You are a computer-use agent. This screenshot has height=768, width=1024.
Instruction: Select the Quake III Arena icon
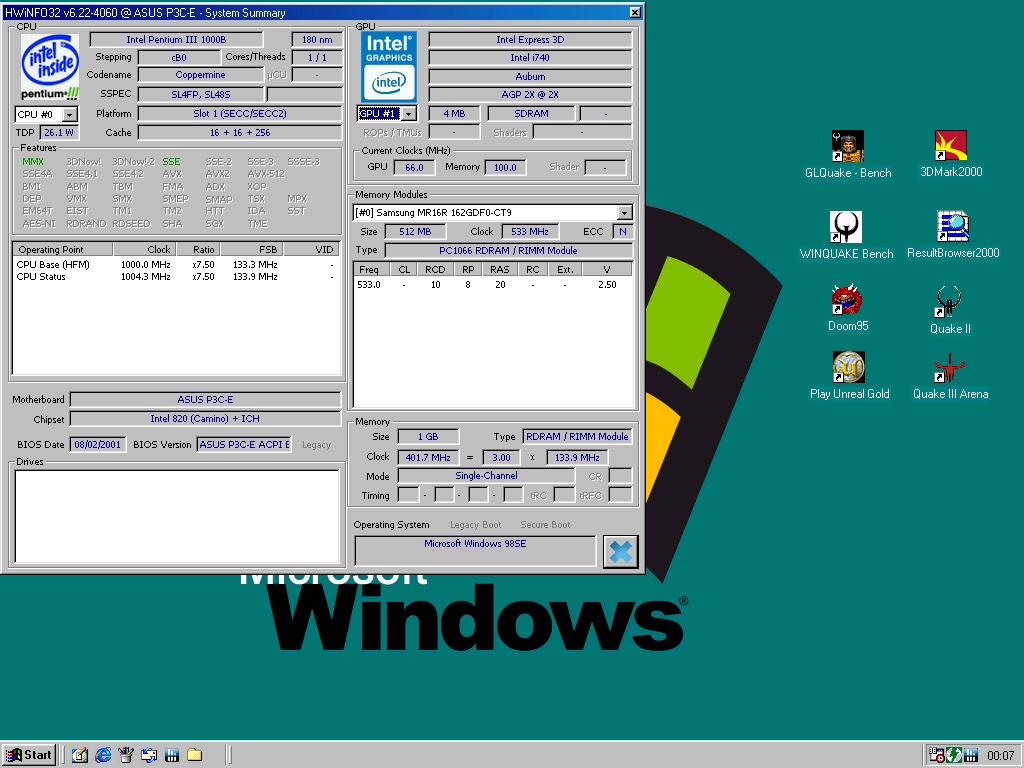pyautogui.click(x=950, y=376)
